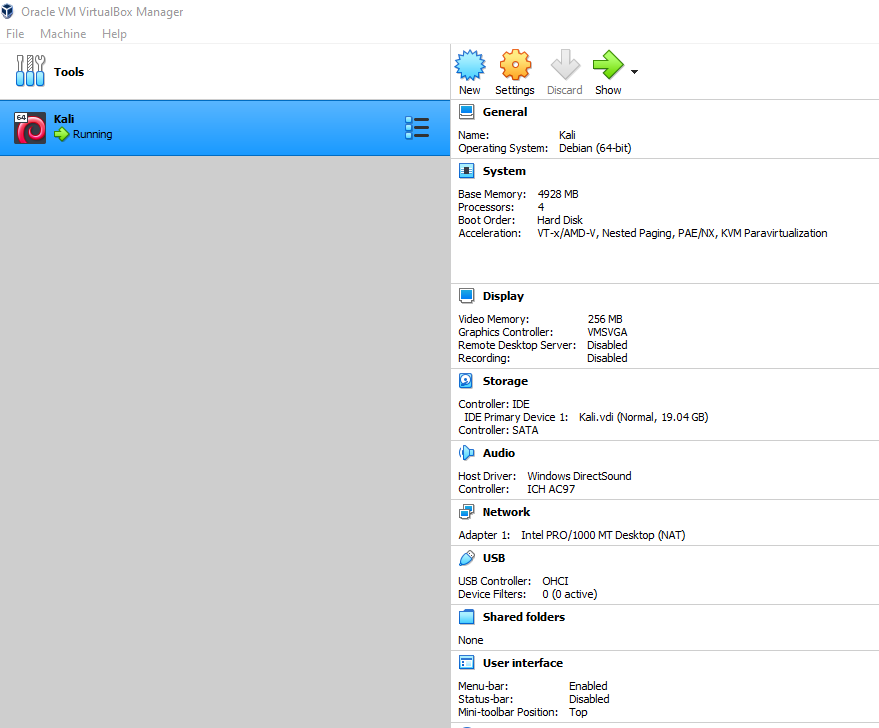This screenshot has width=879, height=728.
Task: Open the Shared folders section header
Action: 523,617
